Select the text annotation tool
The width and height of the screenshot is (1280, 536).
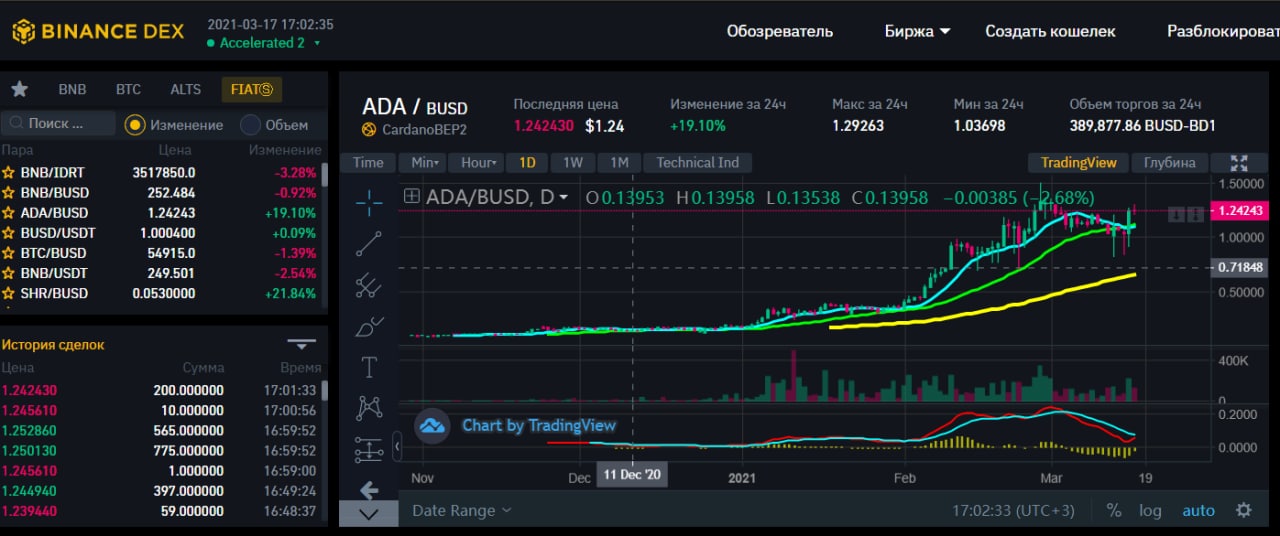point(369,367)
